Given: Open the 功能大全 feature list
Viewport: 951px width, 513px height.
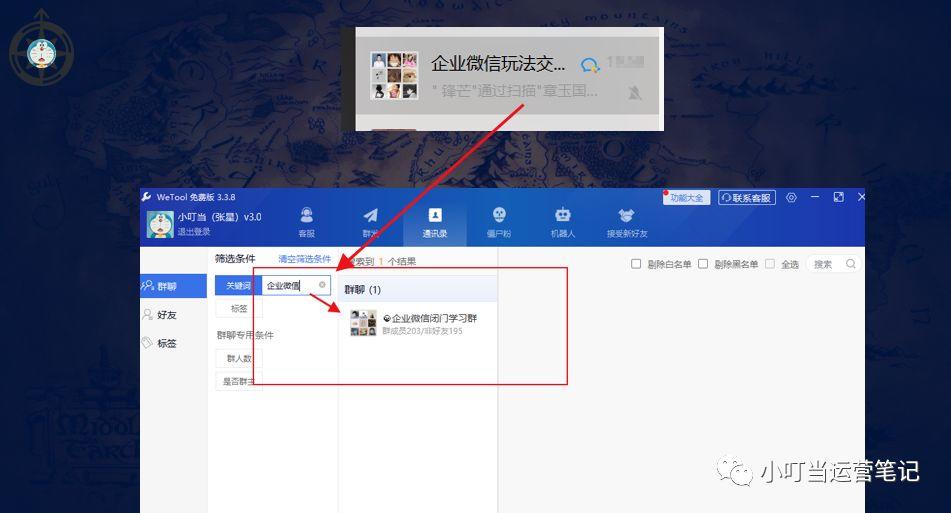Looking at the screenshot, I should pyautogui.click(x=686, y=198).
